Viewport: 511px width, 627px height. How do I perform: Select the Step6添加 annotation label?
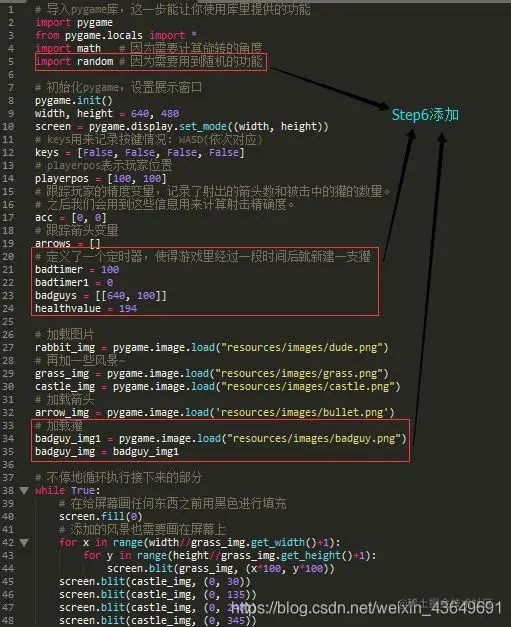tap(425, 115)
